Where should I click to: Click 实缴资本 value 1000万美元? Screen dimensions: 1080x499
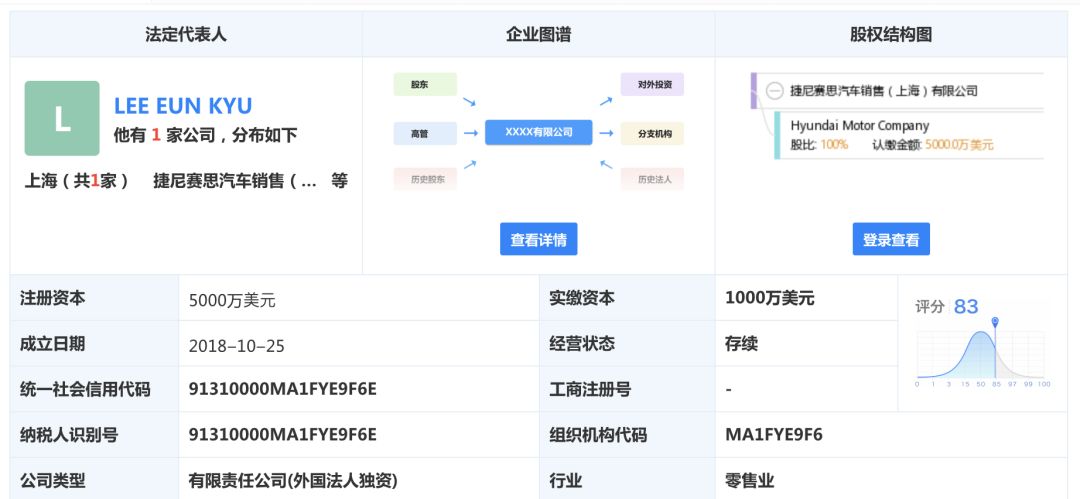[770, 298]
